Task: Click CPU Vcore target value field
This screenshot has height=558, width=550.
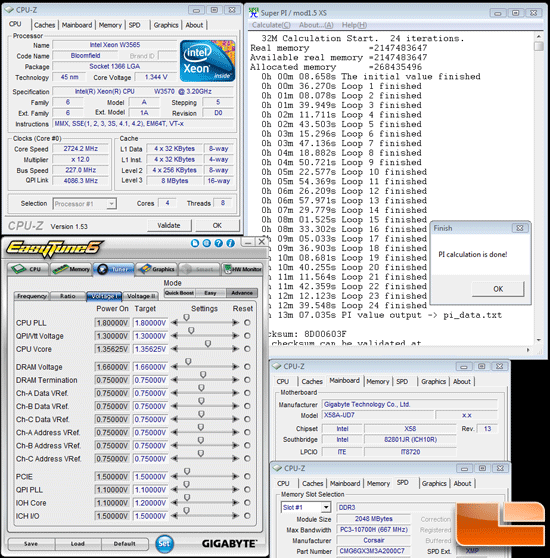Action: [150, 349]
